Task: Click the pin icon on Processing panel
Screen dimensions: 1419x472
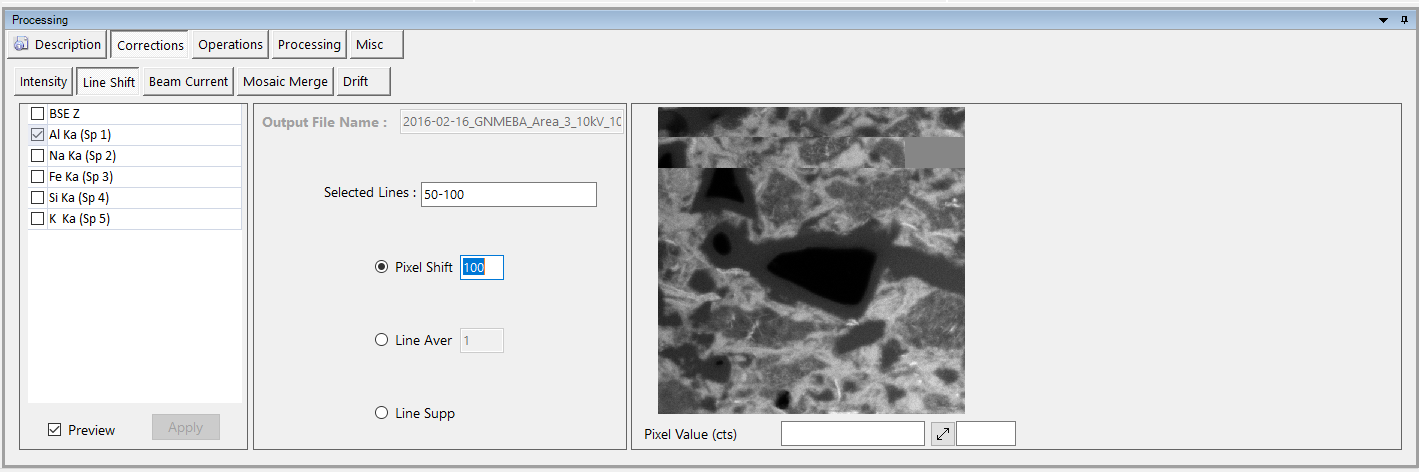Action: pos(1405,20)
